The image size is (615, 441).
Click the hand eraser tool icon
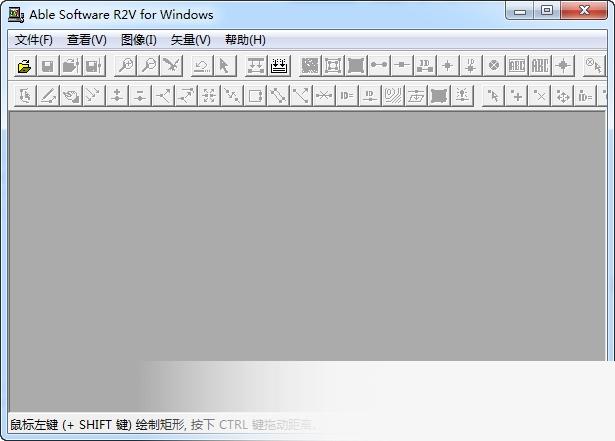tap(71, 96)
